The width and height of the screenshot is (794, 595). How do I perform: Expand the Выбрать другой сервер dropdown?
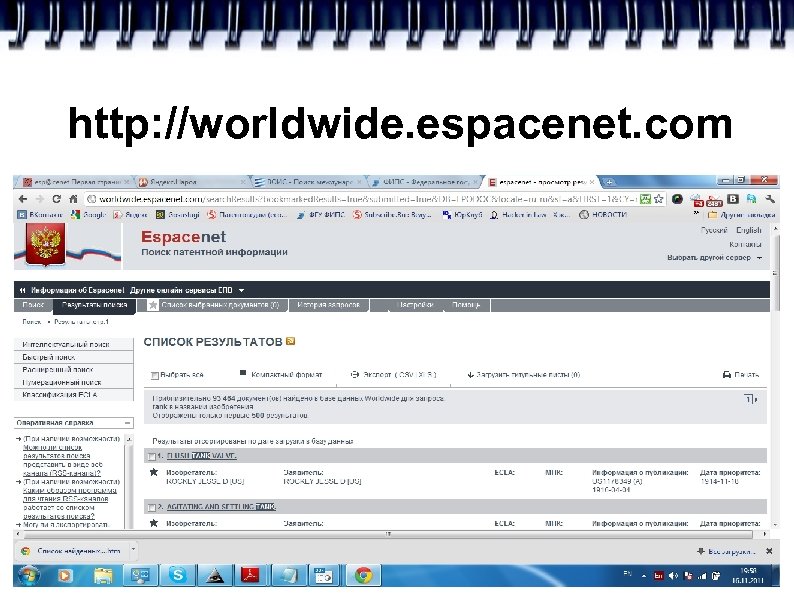(759, 258)
